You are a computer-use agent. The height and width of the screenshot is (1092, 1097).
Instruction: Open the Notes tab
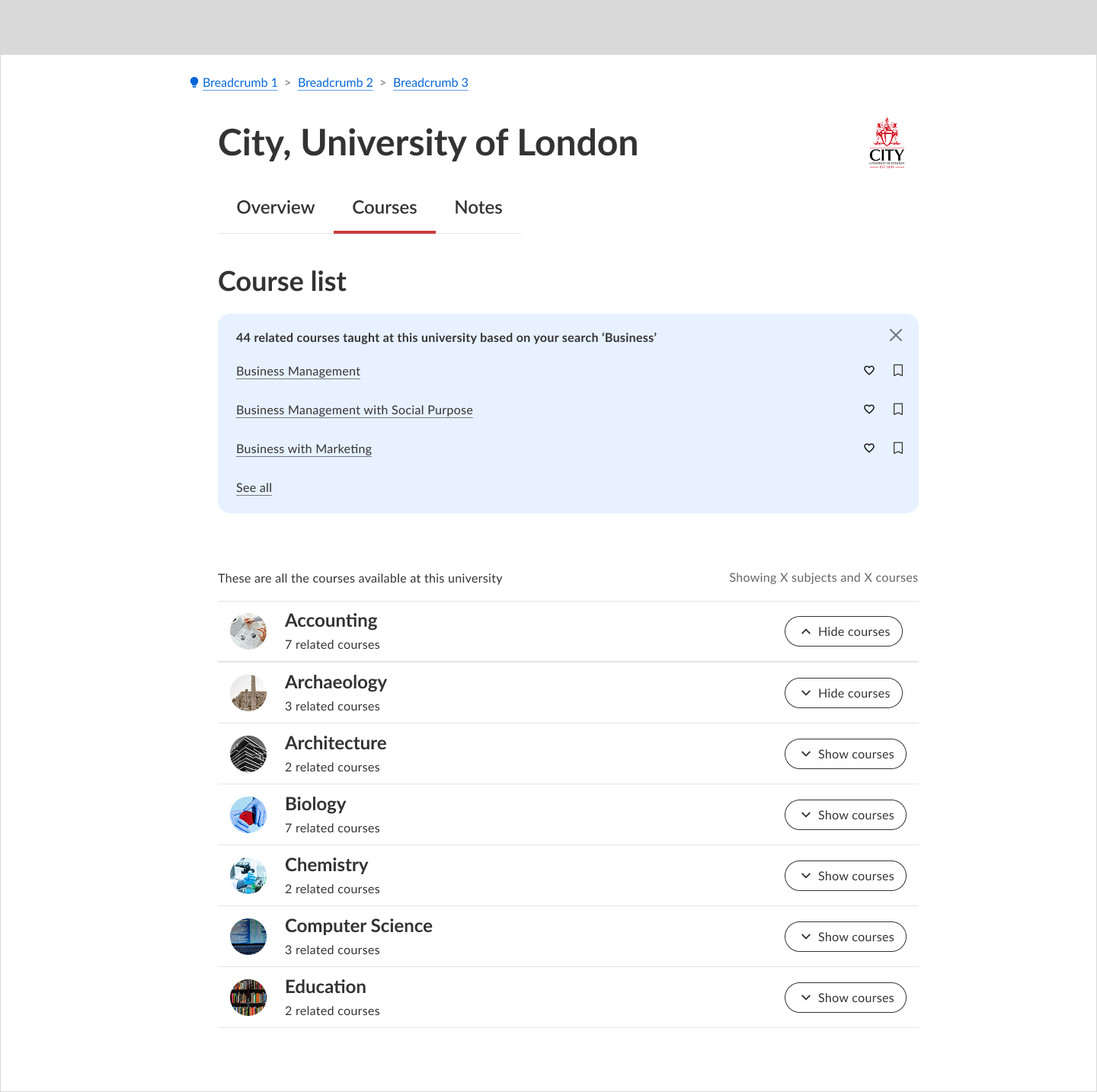point(478,207)
